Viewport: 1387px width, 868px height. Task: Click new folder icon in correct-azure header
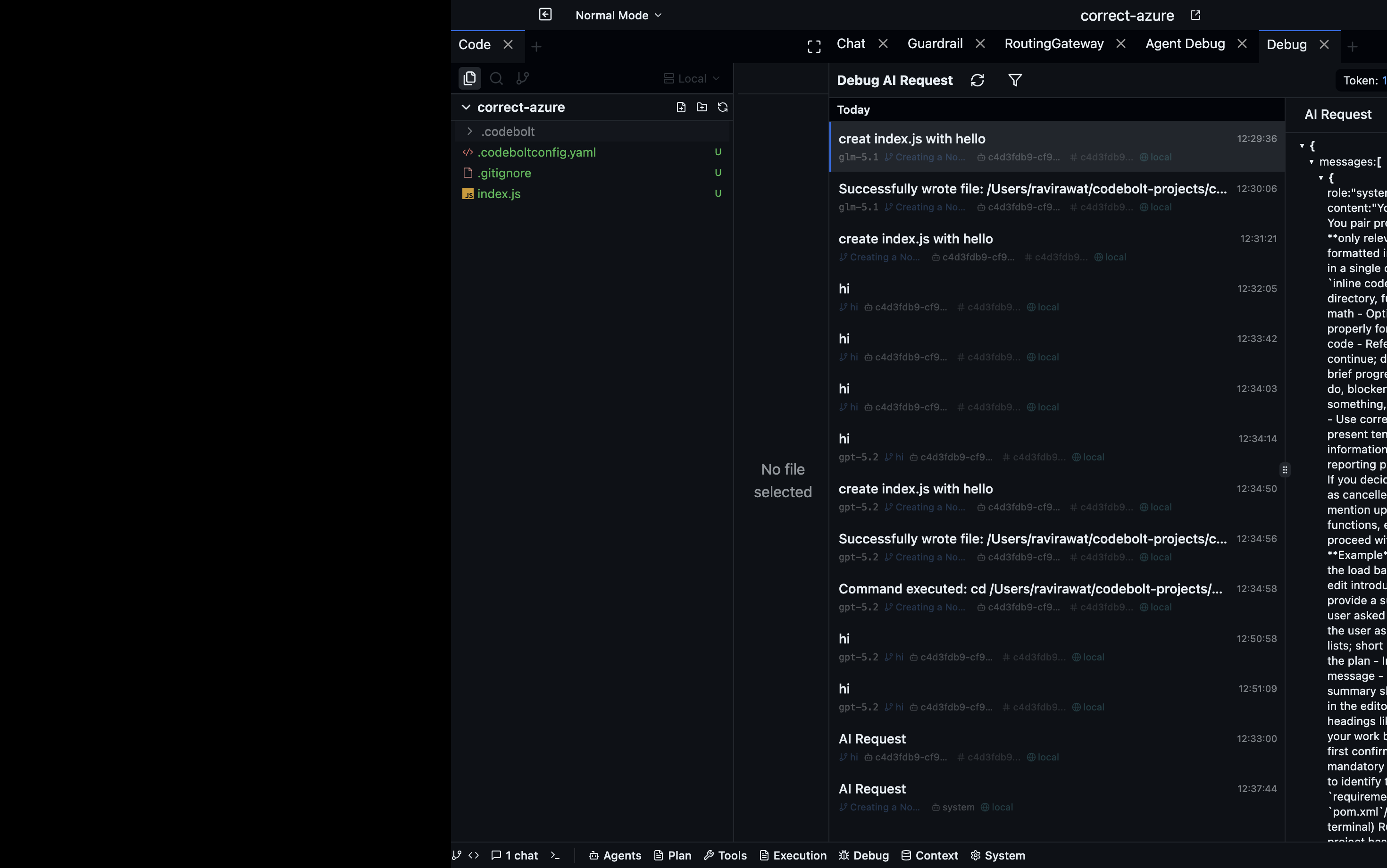(702, 108)
